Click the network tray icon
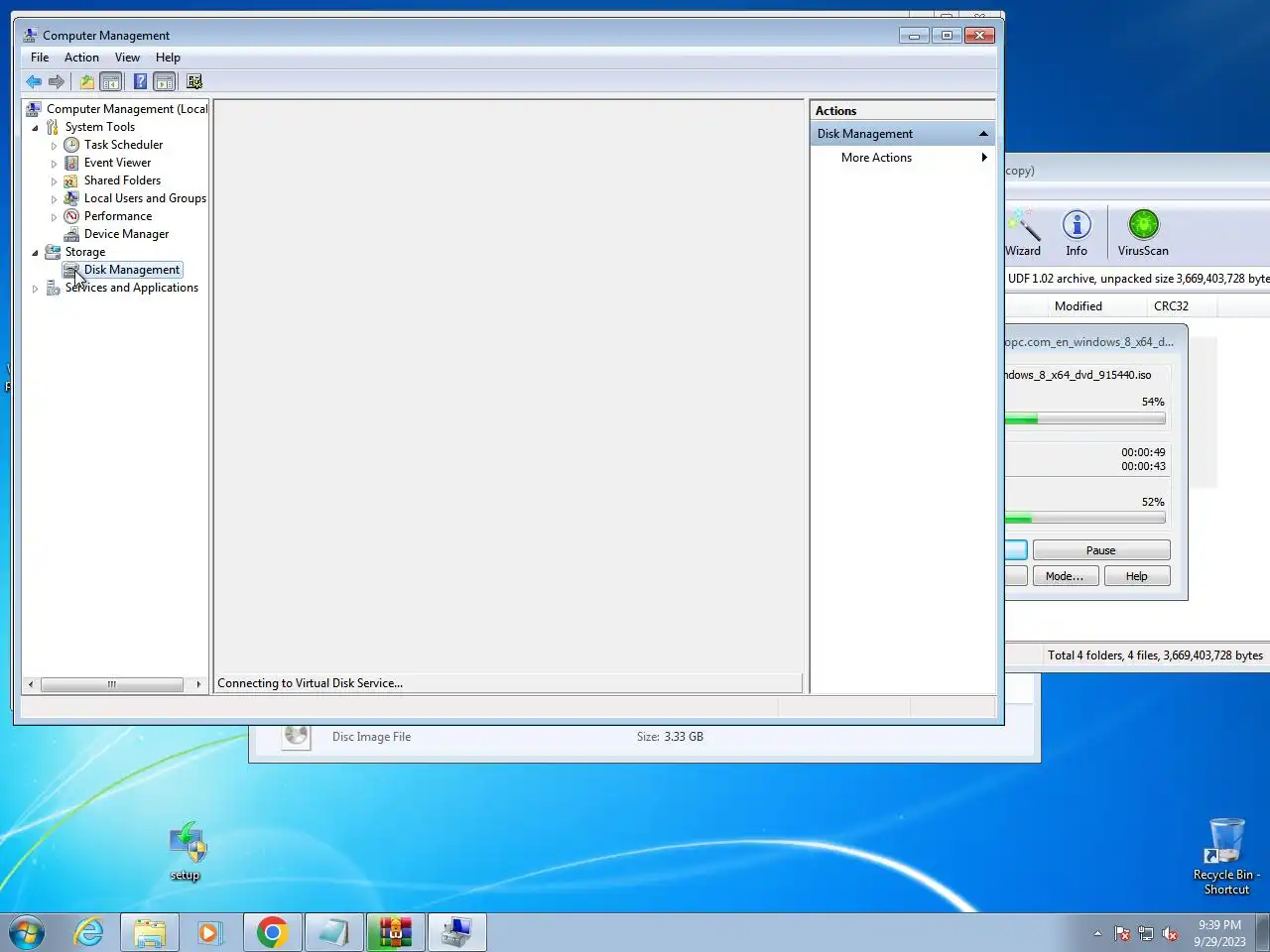1270x952 pixels. point(1146,933)
